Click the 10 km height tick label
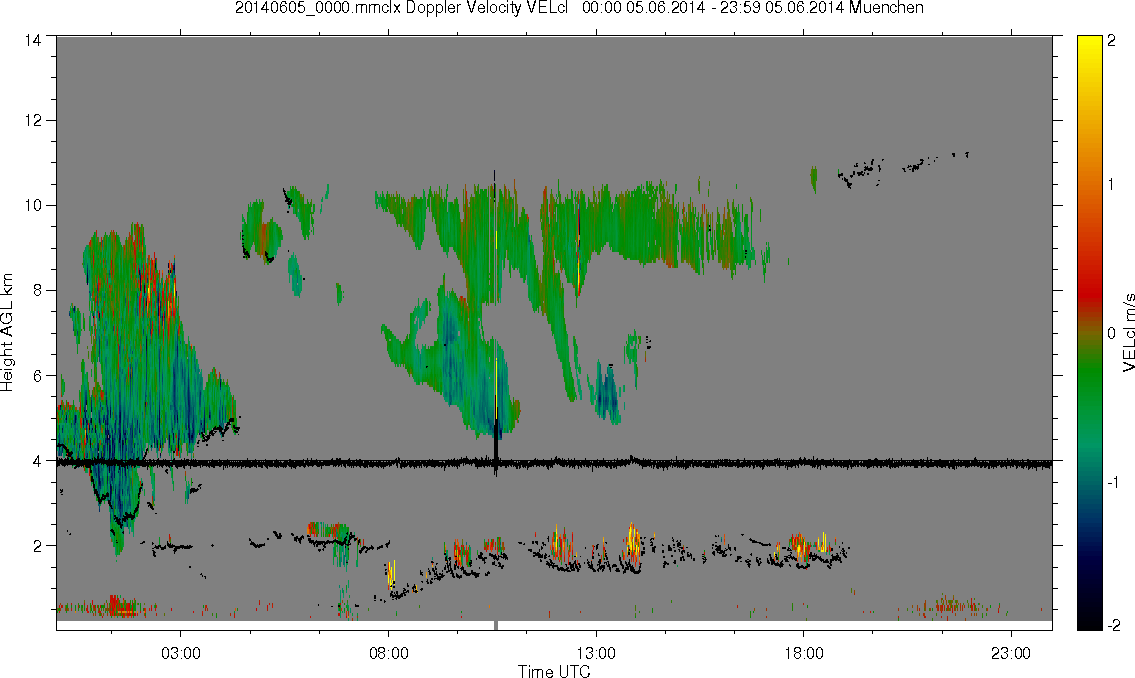Screen dimensions: 1135x678 [x=33, y=205]
